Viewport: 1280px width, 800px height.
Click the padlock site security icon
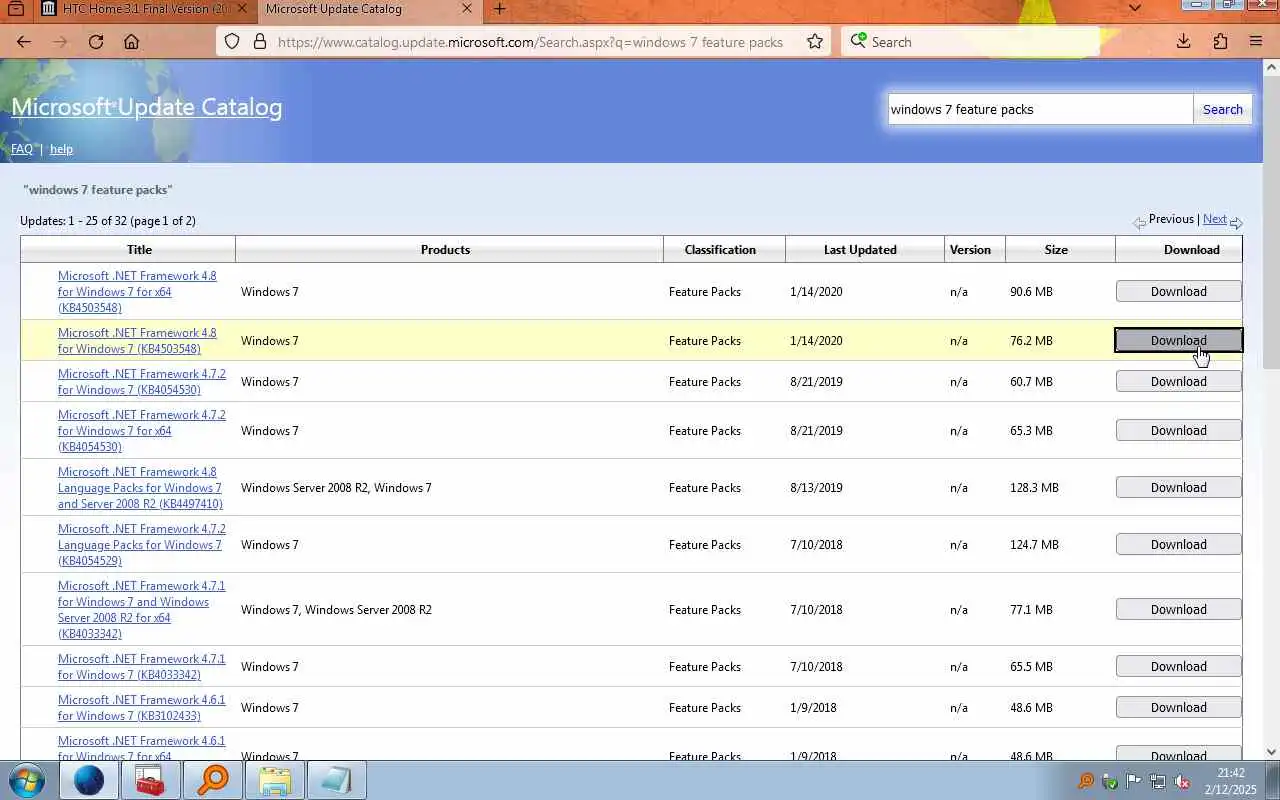[x=260, y=42]
